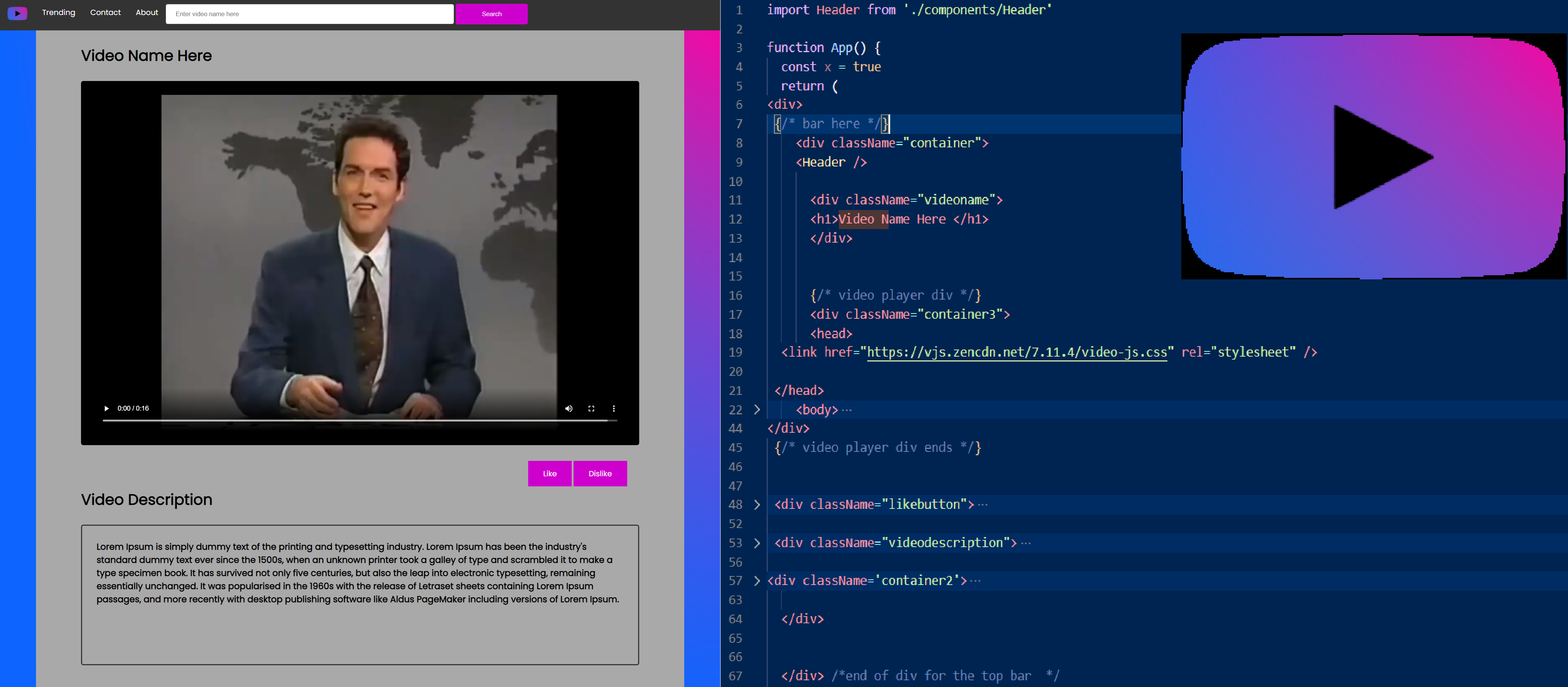Click the 'Video Name Here' page heading

(x=146, y=55)
